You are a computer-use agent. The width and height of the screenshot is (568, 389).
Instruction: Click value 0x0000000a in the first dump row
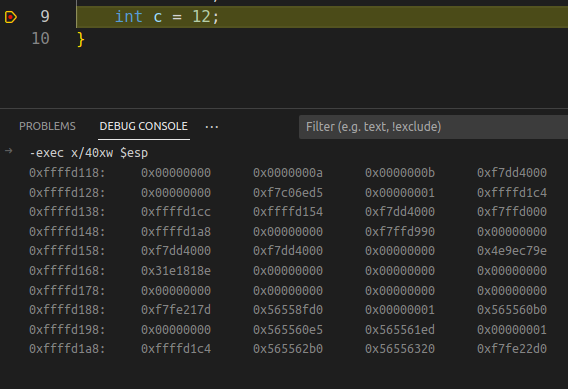click(288, 173)
